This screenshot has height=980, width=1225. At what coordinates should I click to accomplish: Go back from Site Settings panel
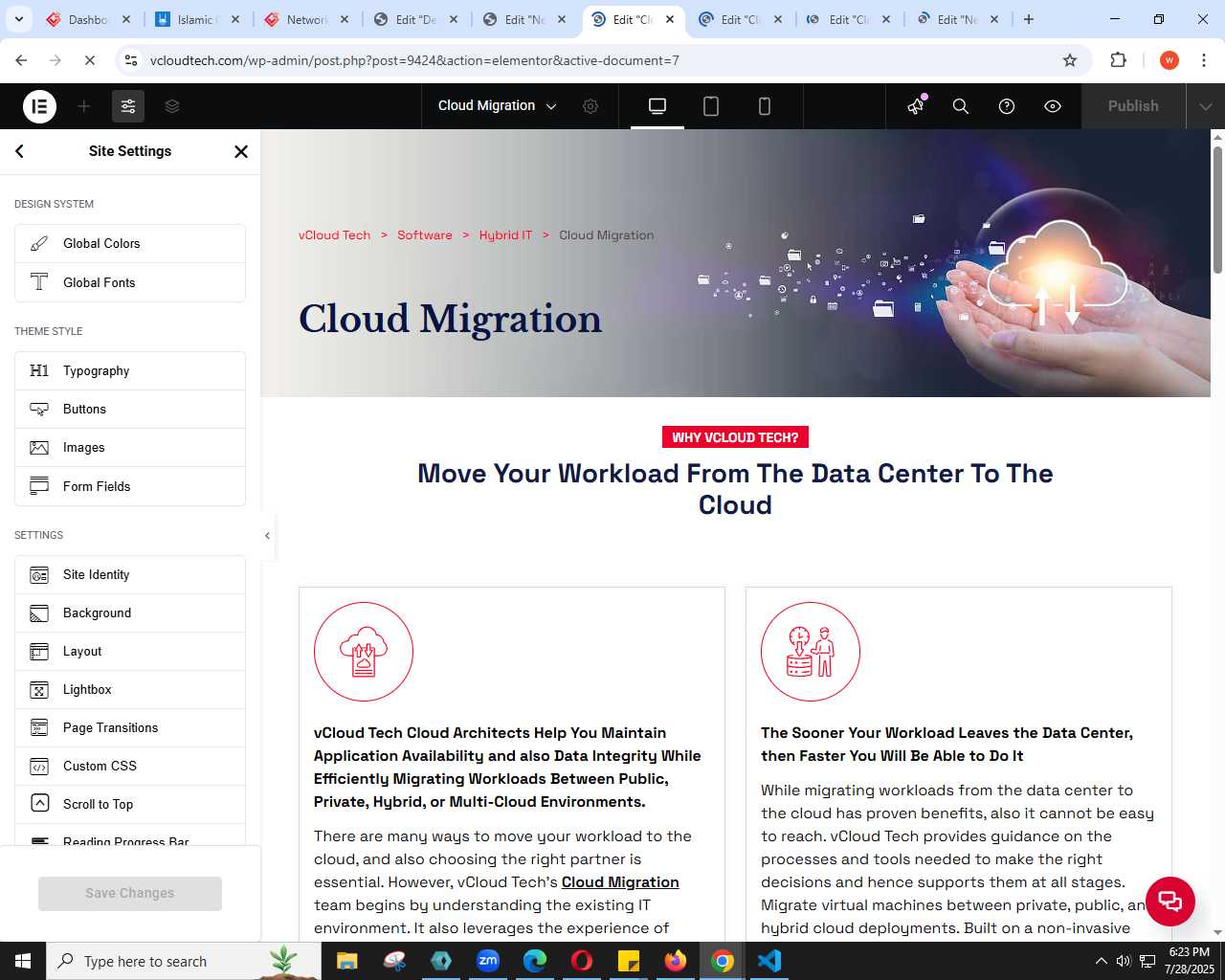click(x=20, y=151)
